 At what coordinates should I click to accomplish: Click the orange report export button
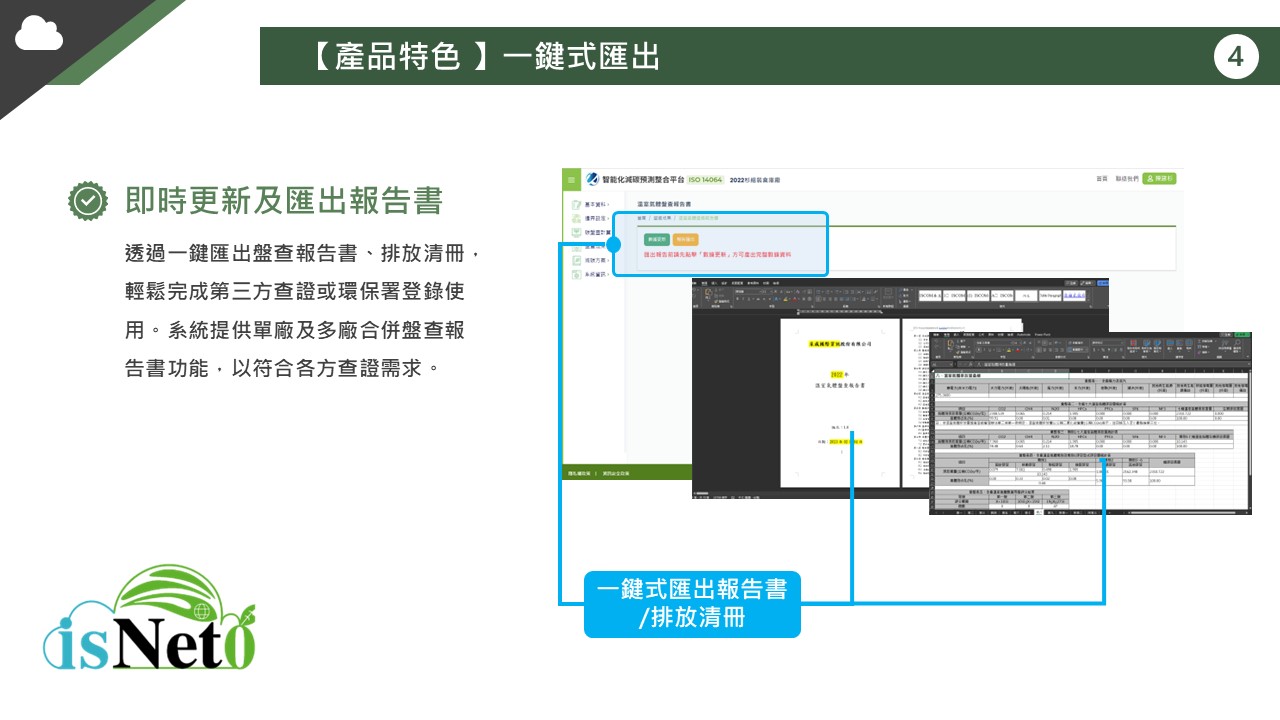[x=686, y=240]
